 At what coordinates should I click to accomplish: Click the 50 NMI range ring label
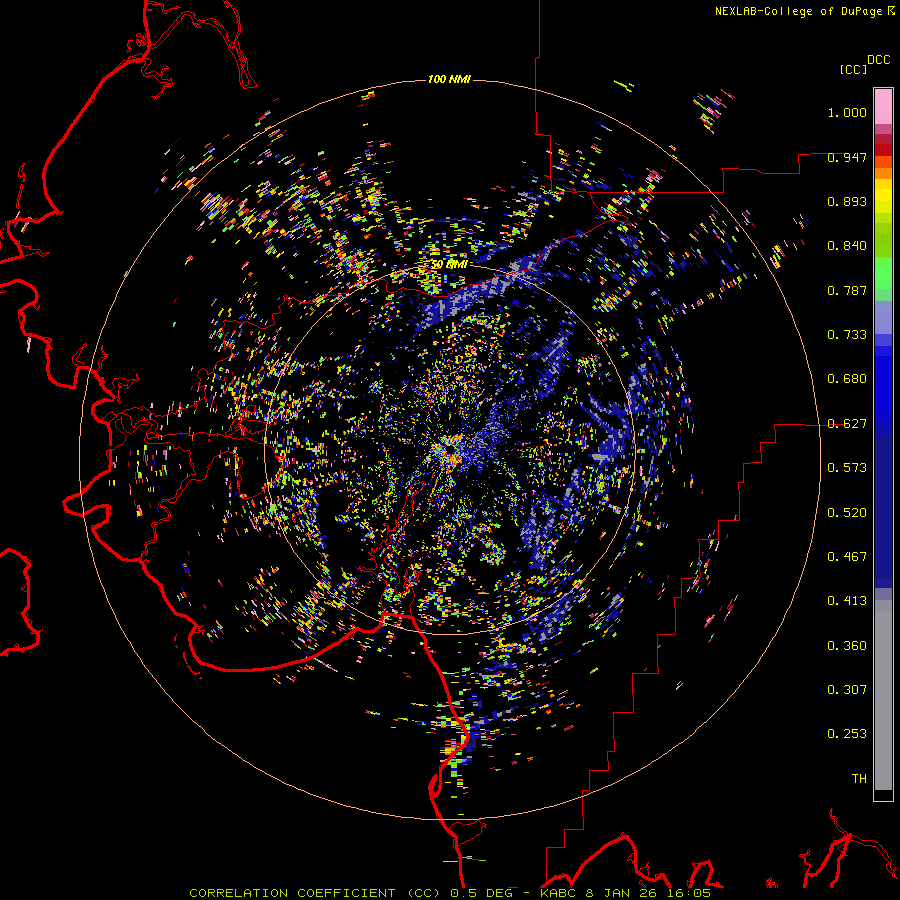449,265
